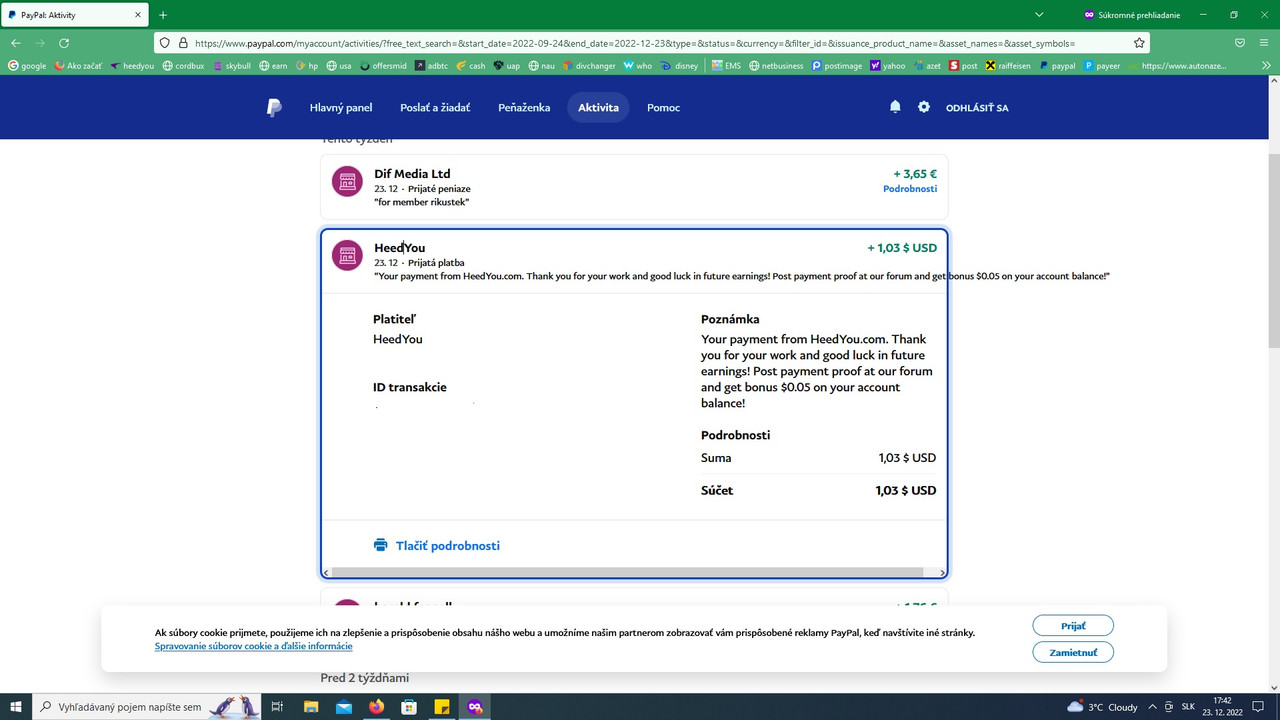
Task: Open the Windows notification center
Action: [1259, 706]
